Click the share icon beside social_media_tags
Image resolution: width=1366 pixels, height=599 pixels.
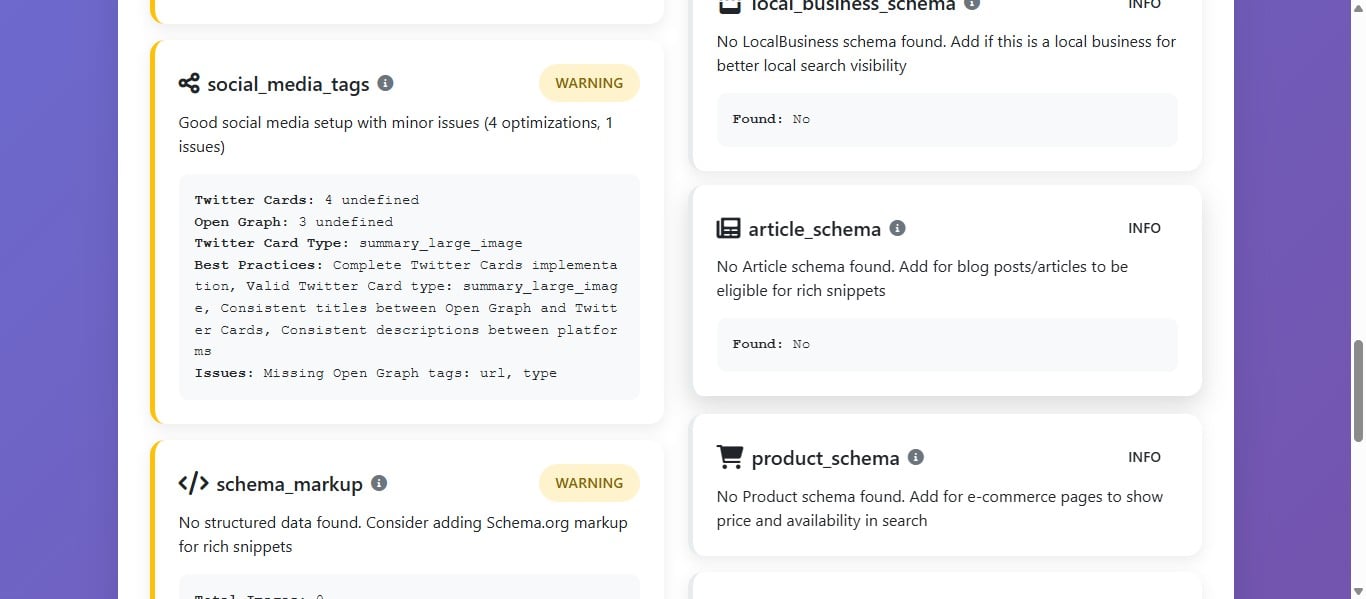point(189,84)
